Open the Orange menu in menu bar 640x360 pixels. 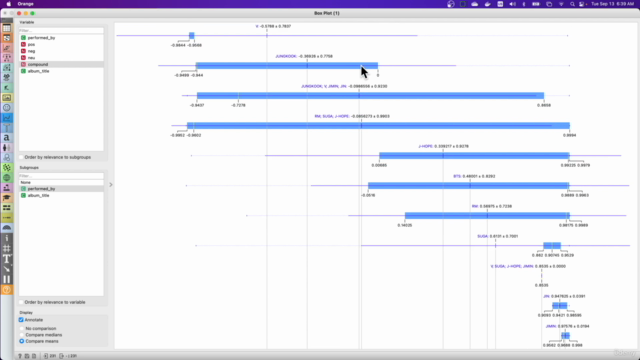pos(25,4)
